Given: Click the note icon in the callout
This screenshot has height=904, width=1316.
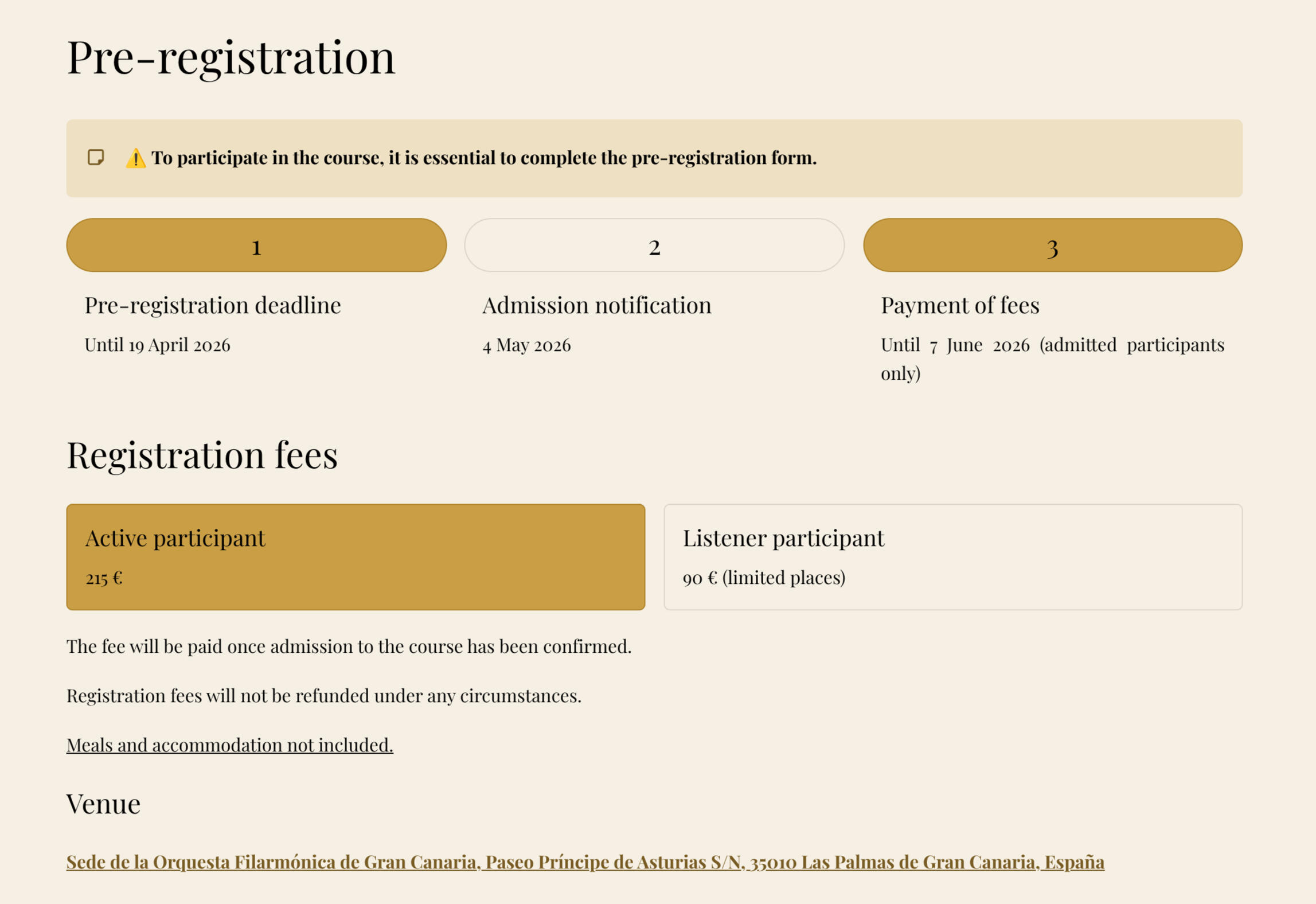Looking at the screenshot, I should click(x=96, y=157).
